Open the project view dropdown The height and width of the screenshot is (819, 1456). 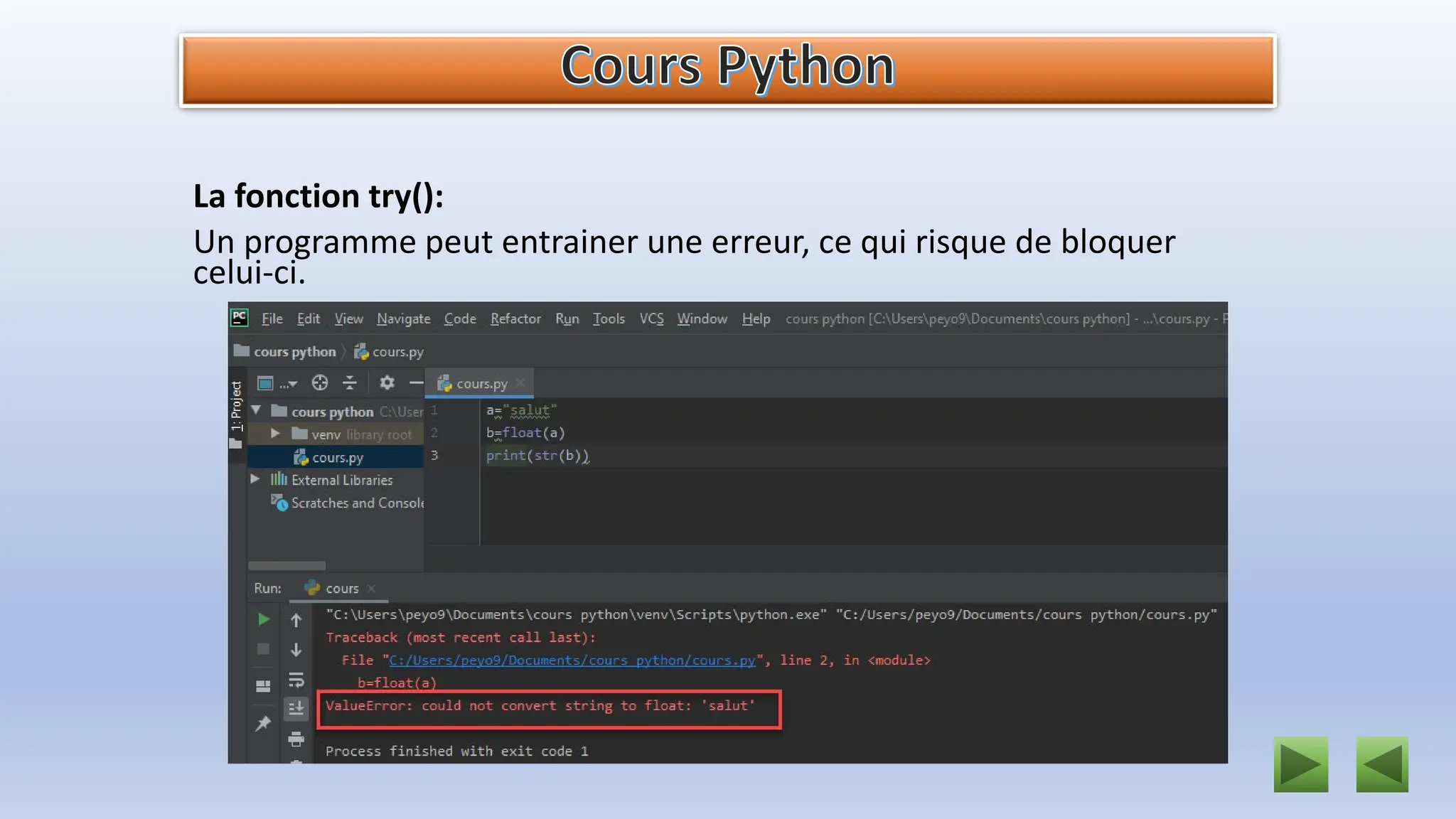click(x=277, y=383)
